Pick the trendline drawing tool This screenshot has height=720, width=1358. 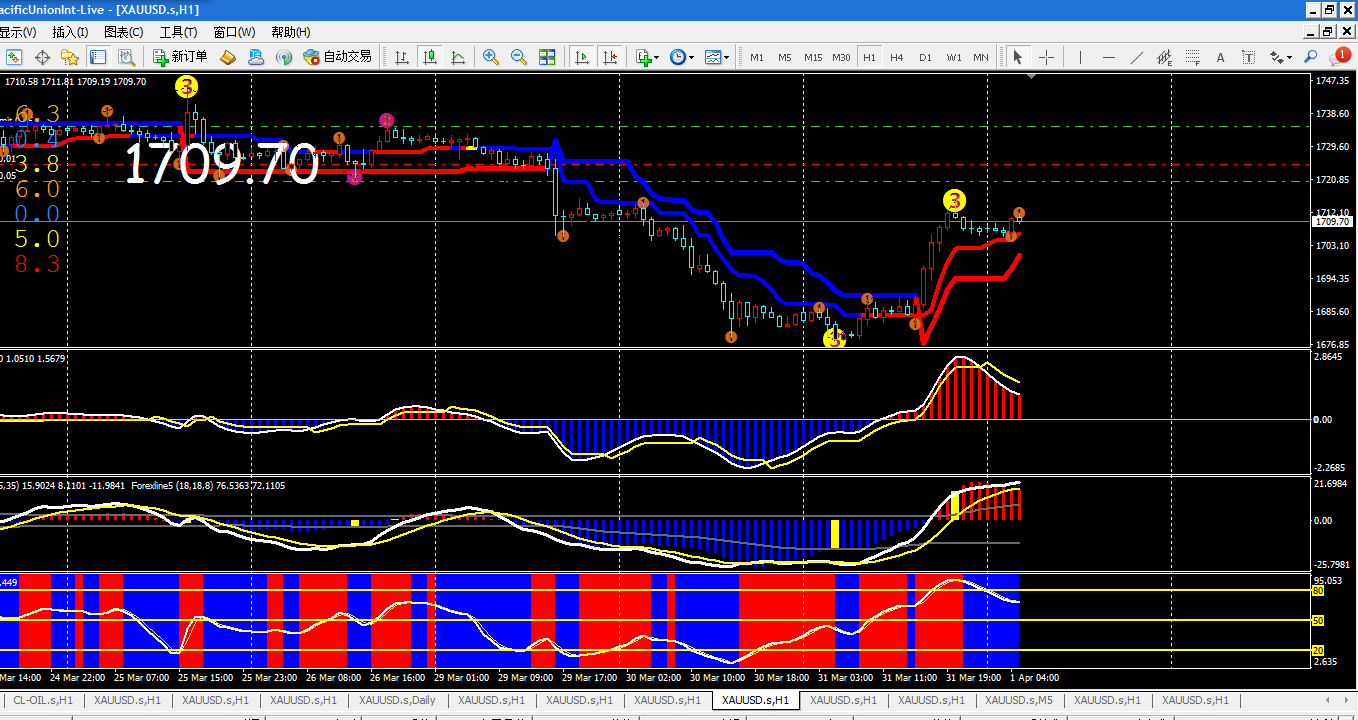click(x=1136, y=57)
